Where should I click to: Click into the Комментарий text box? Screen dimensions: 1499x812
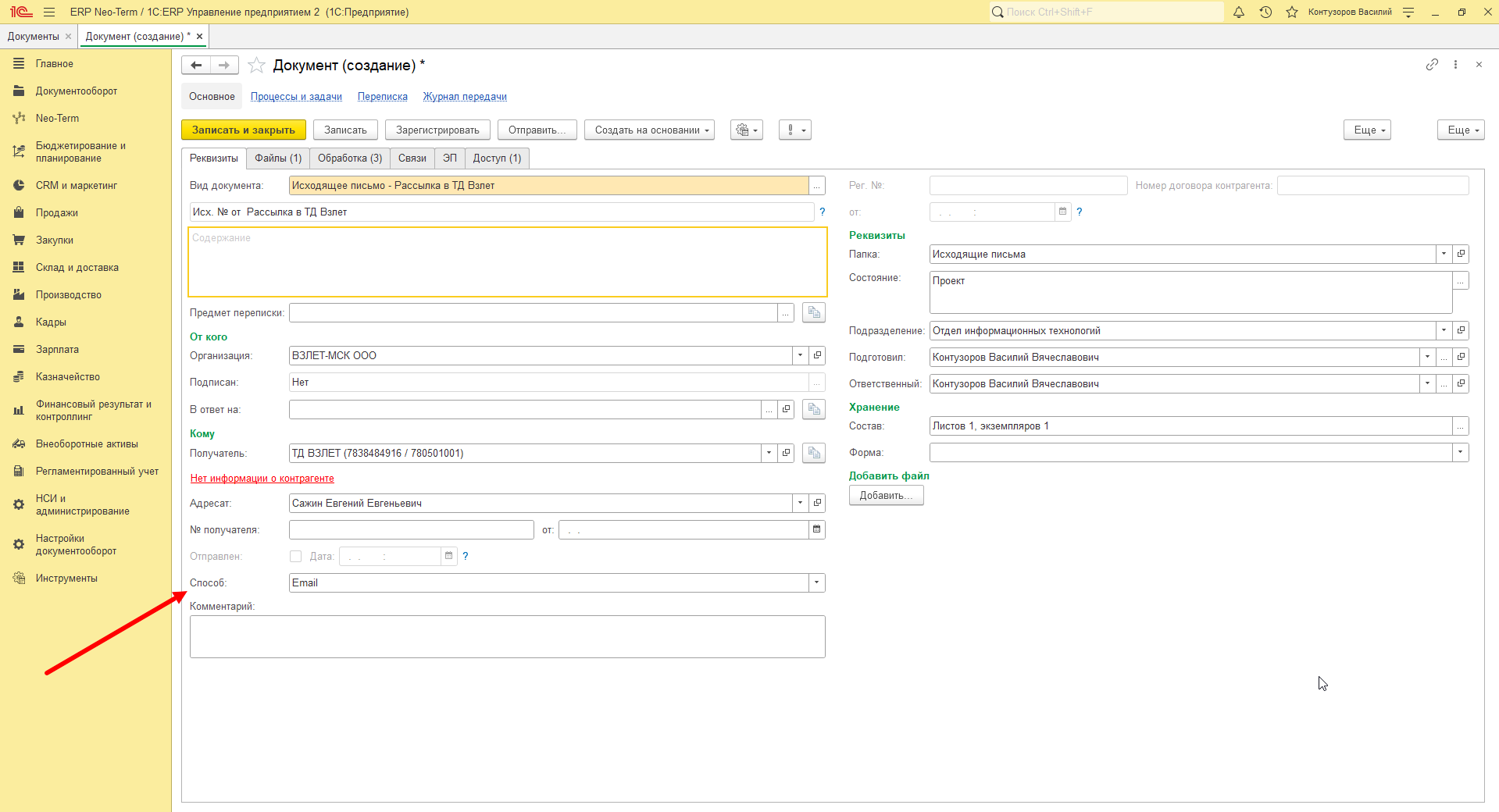[x=508, y=636]
